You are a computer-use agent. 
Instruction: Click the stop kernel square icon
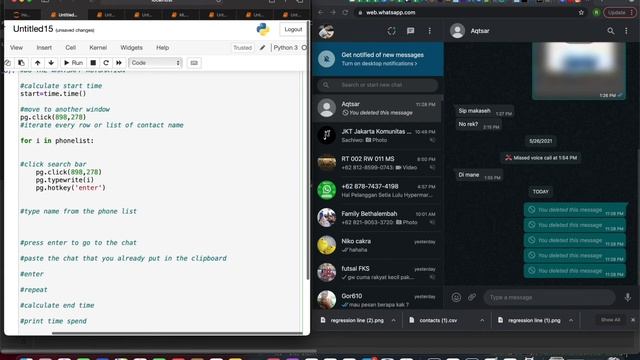[x=93, y=63]
